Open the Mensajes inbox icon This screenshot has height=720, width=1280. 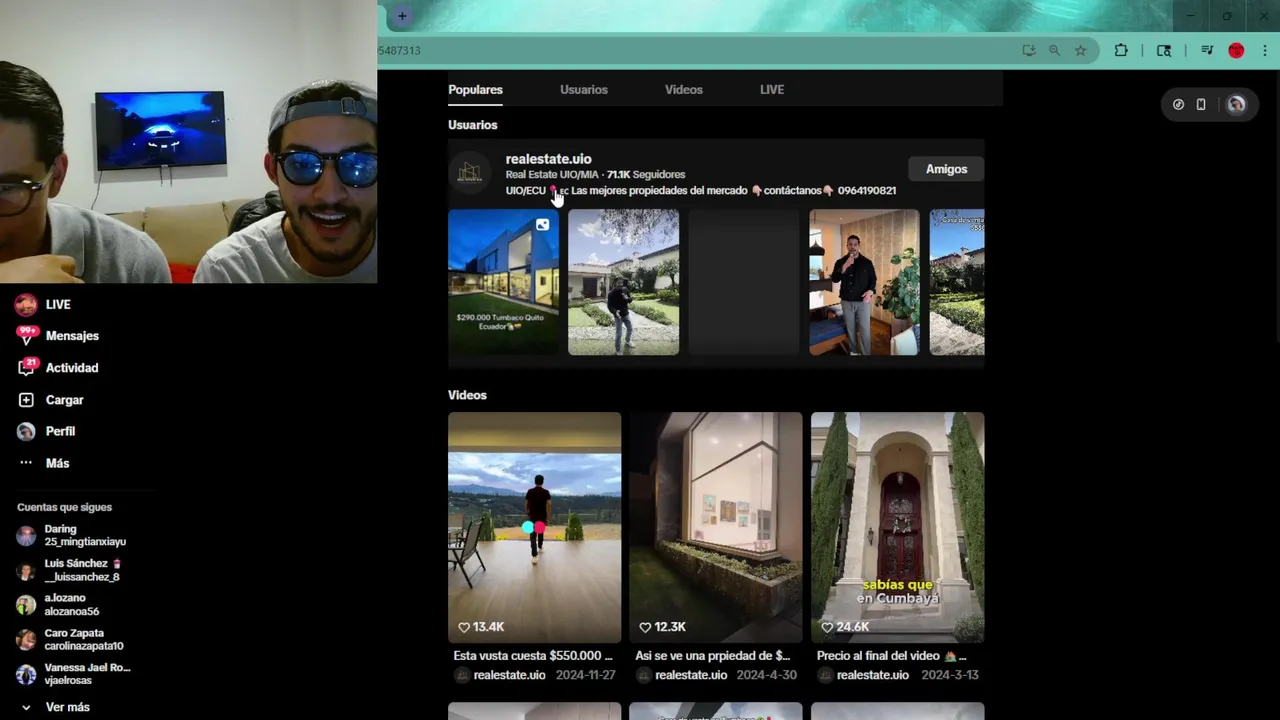pos(26,336)
